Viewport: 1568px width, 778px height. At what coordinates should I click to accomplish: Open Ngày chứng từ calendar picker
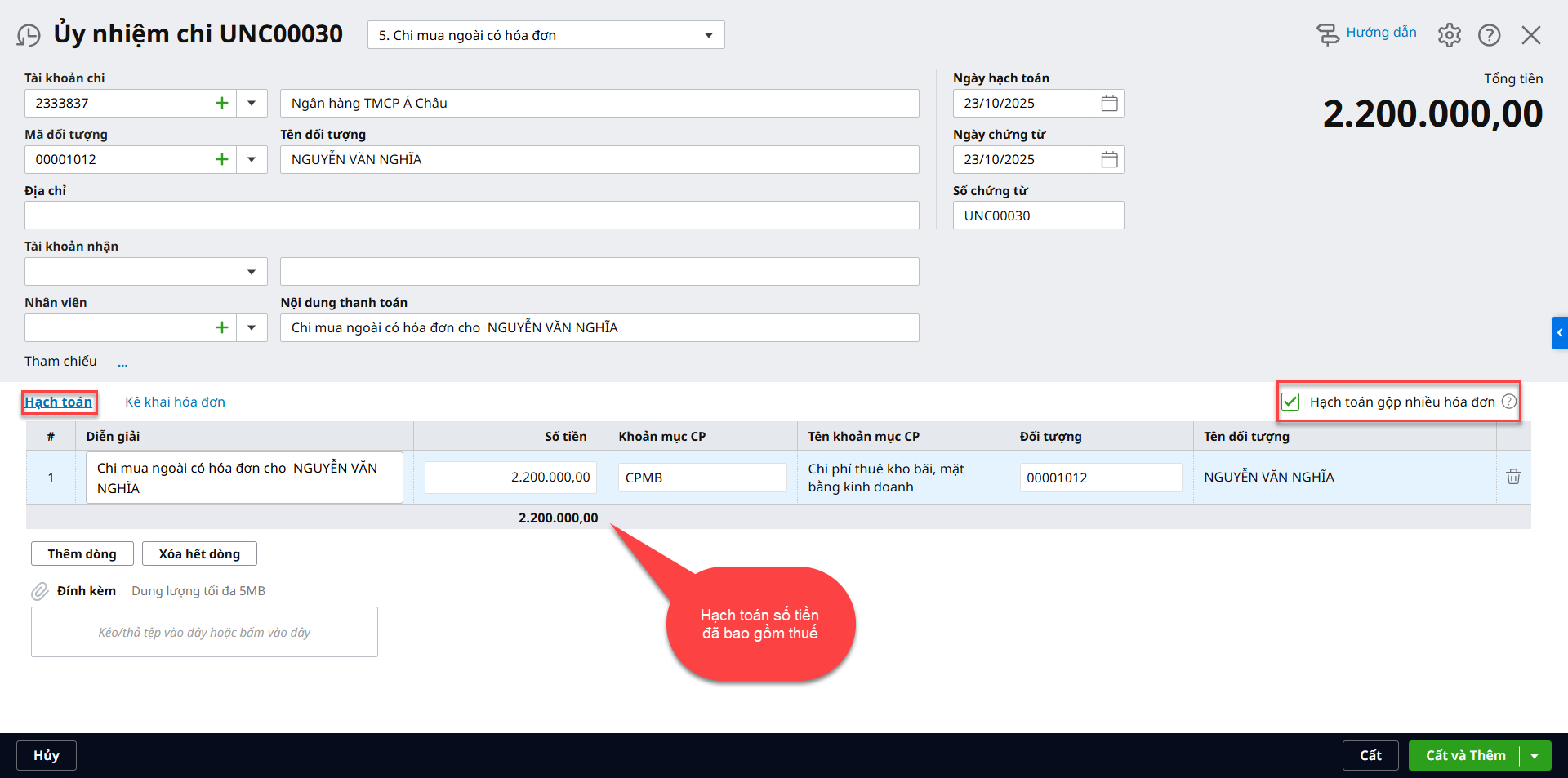1109,160
